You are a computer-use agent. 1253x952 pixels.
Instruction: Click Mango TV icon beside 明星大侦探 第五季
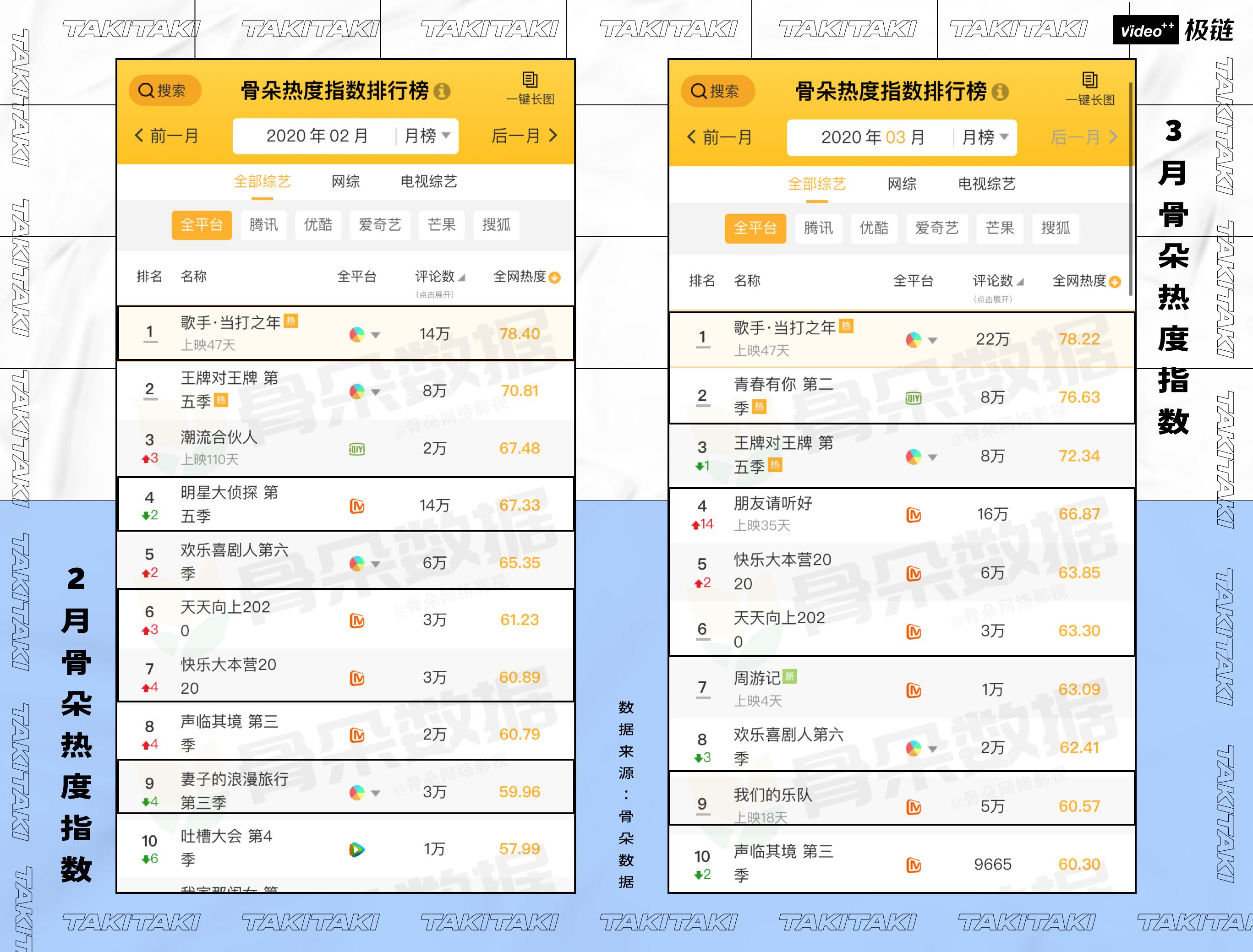[x=356, y=506]
